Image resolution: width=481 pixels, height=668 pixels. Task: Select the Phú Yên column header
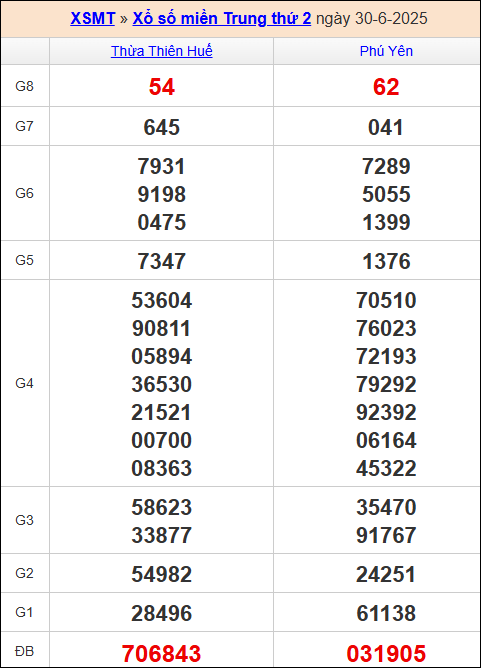(x=386, y=51)
